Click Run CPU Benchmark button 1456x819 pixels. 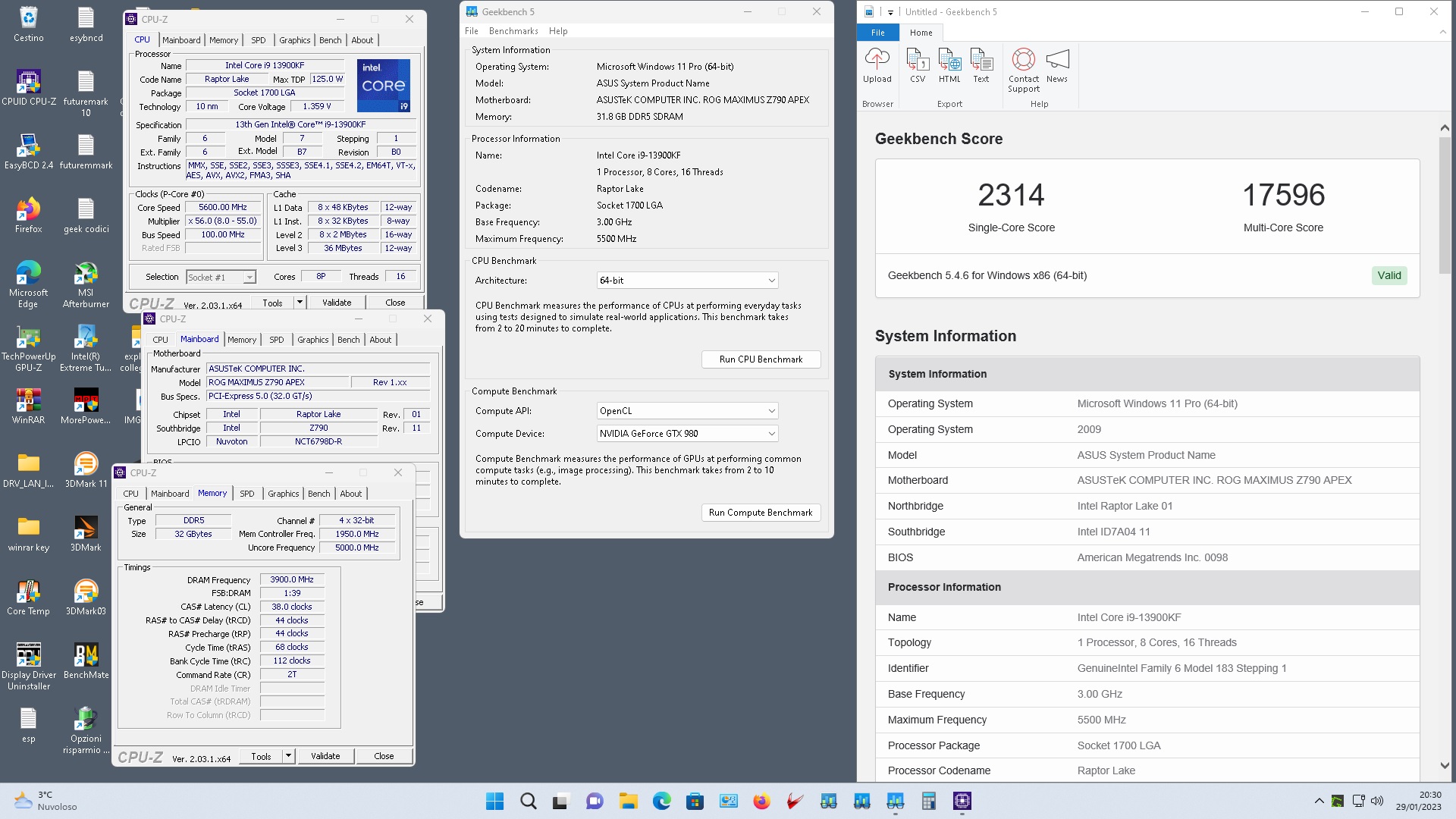tap(761, 359)
